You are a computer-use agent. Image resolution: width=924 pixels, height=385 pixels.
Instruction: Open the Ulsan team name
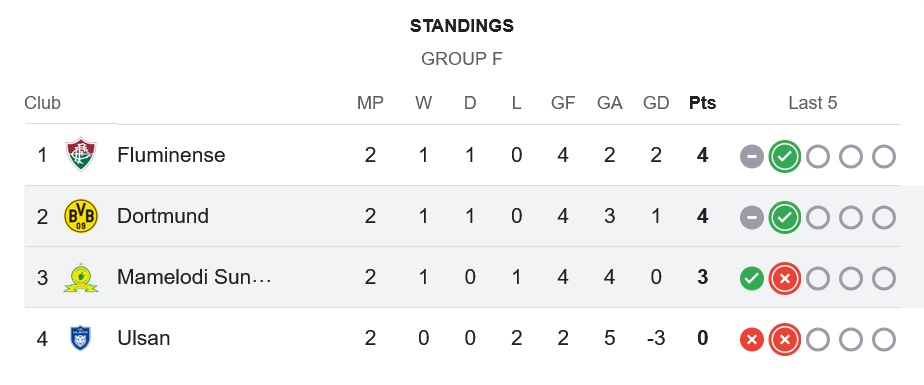[144, 338]
